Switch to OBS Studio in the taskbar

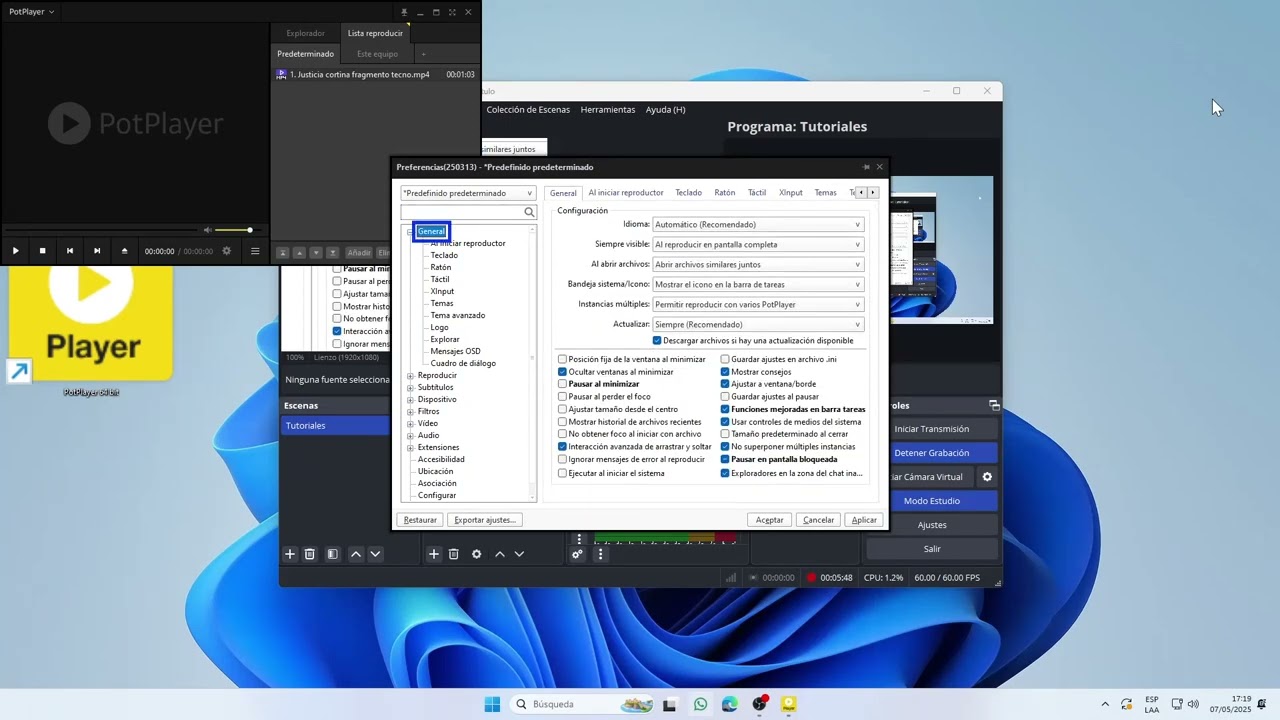pos(760,704)
